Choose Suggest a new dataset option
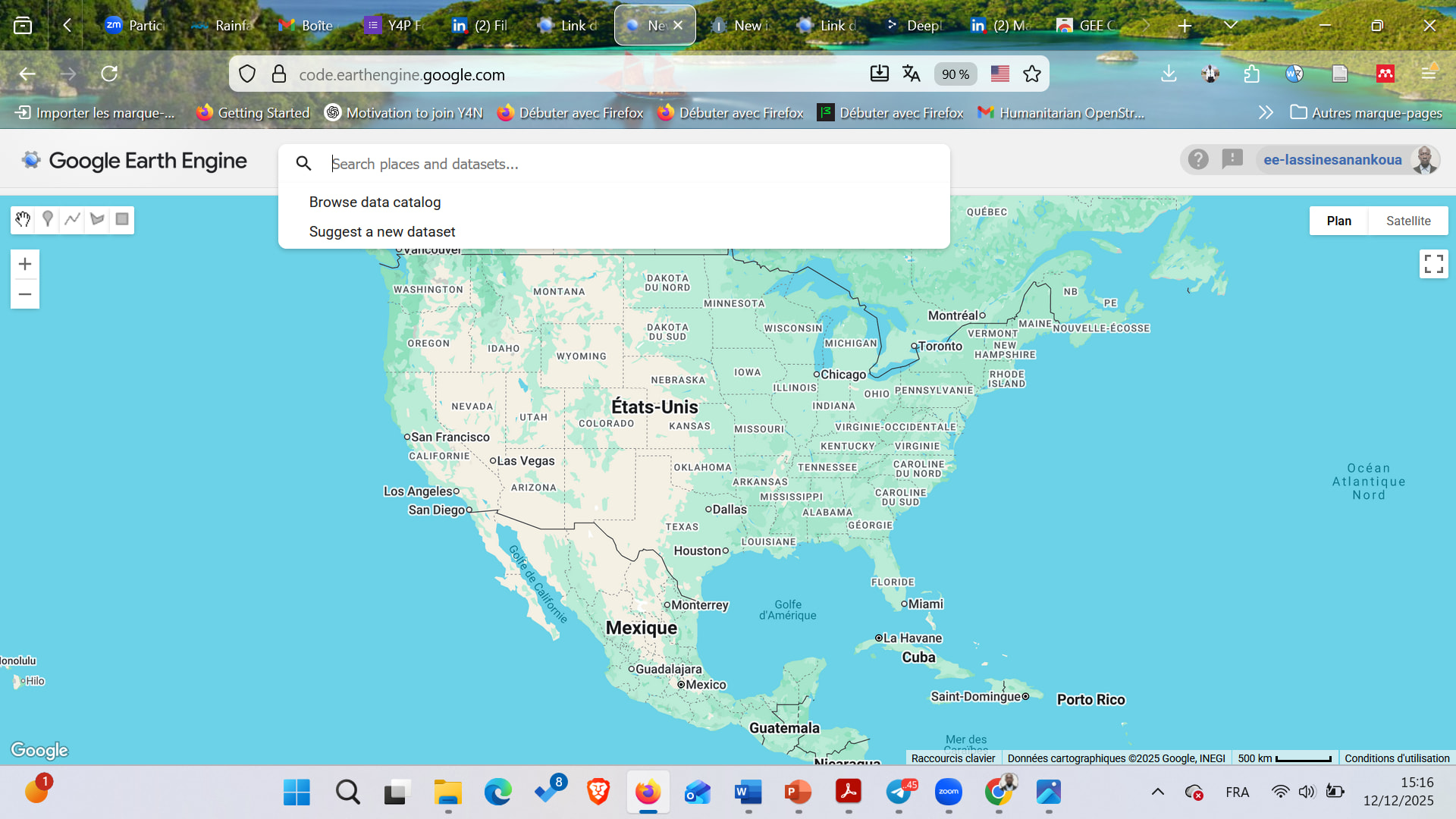1456x819 pixels. 382,232
